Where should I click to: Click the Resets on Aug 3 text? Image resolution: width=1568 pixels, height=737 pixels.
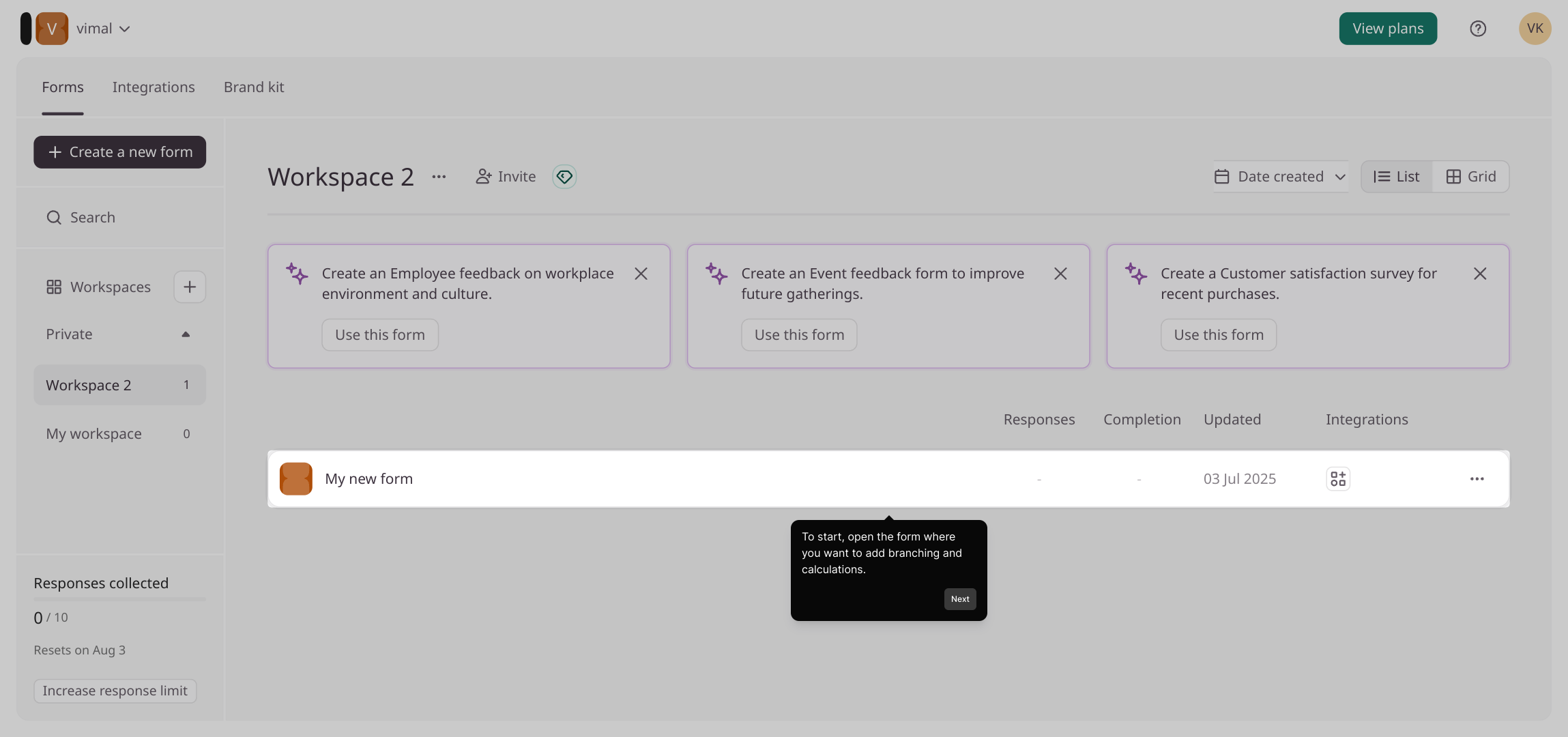(80, 650)
